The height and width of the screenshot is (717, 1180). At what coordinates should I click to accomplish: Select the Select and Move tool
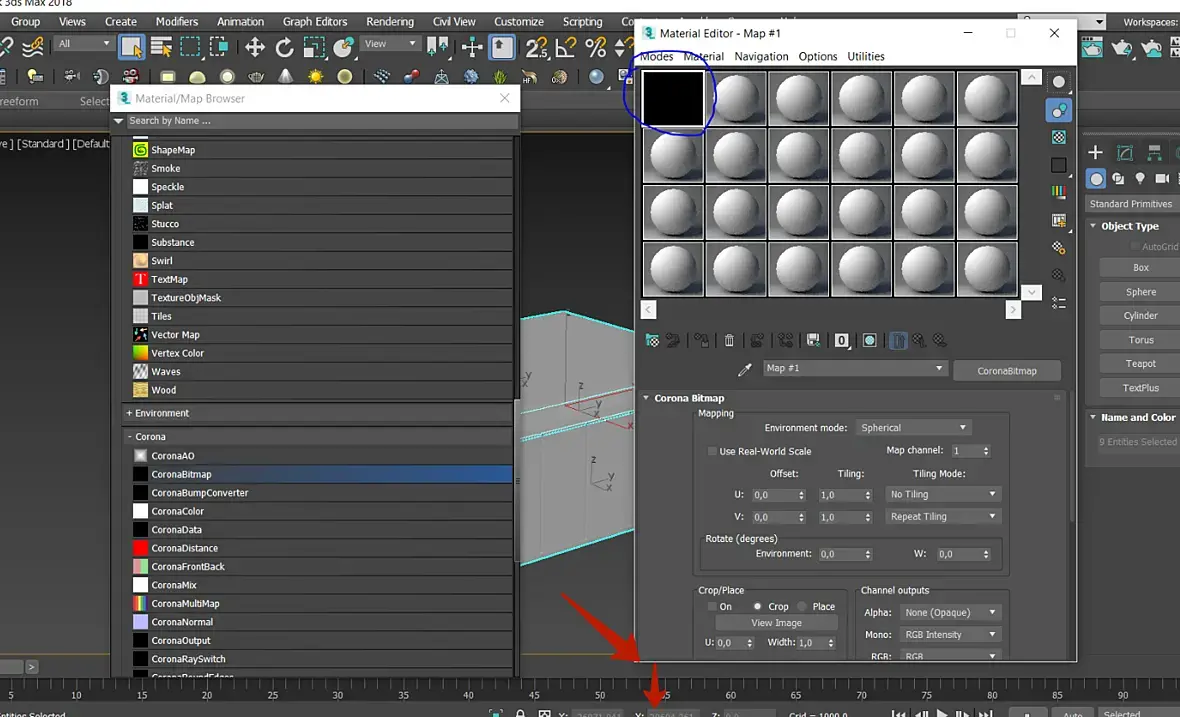point(255,47)
